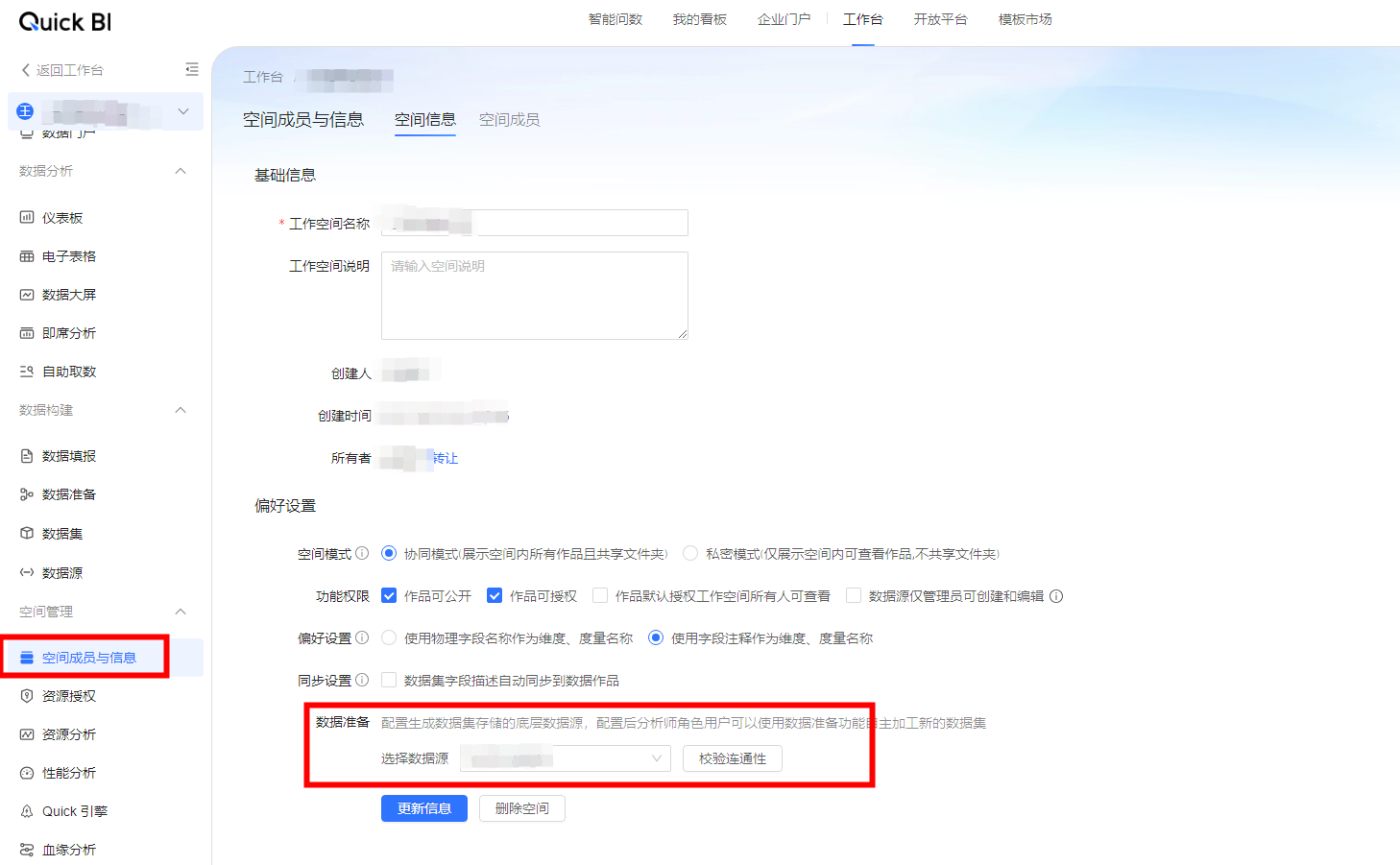Collapse the 空间管理 sidebar section
The height and width of the screenshot is (865, 1400).
pos(181,612)
